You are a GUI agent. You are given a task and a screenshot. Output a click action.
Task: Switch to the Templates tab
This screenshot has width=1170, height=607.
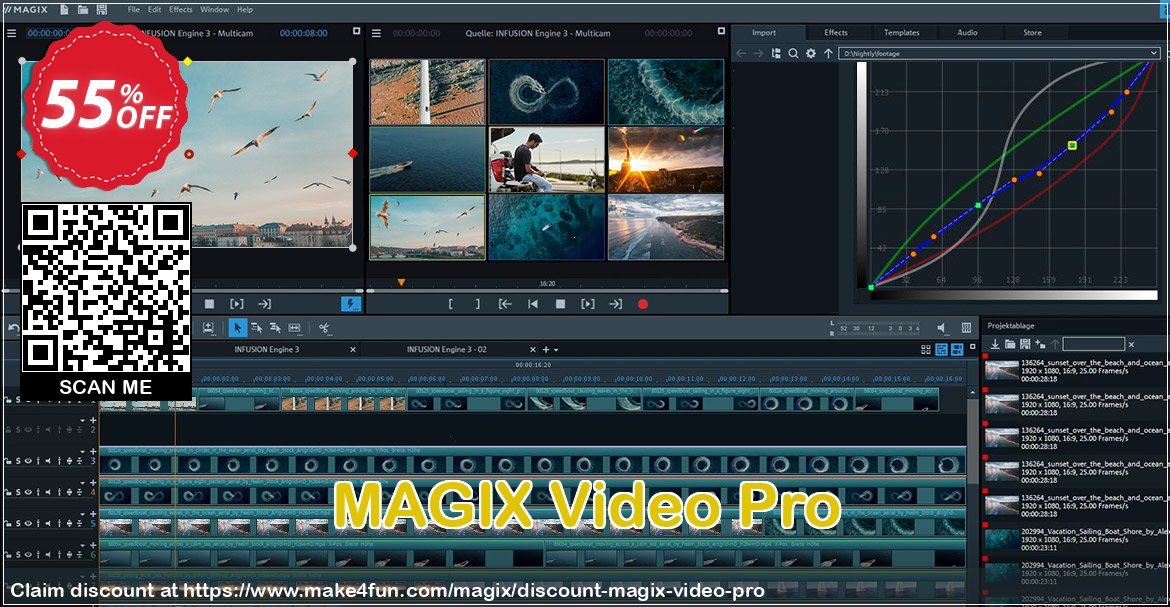(x=901, y=33)
